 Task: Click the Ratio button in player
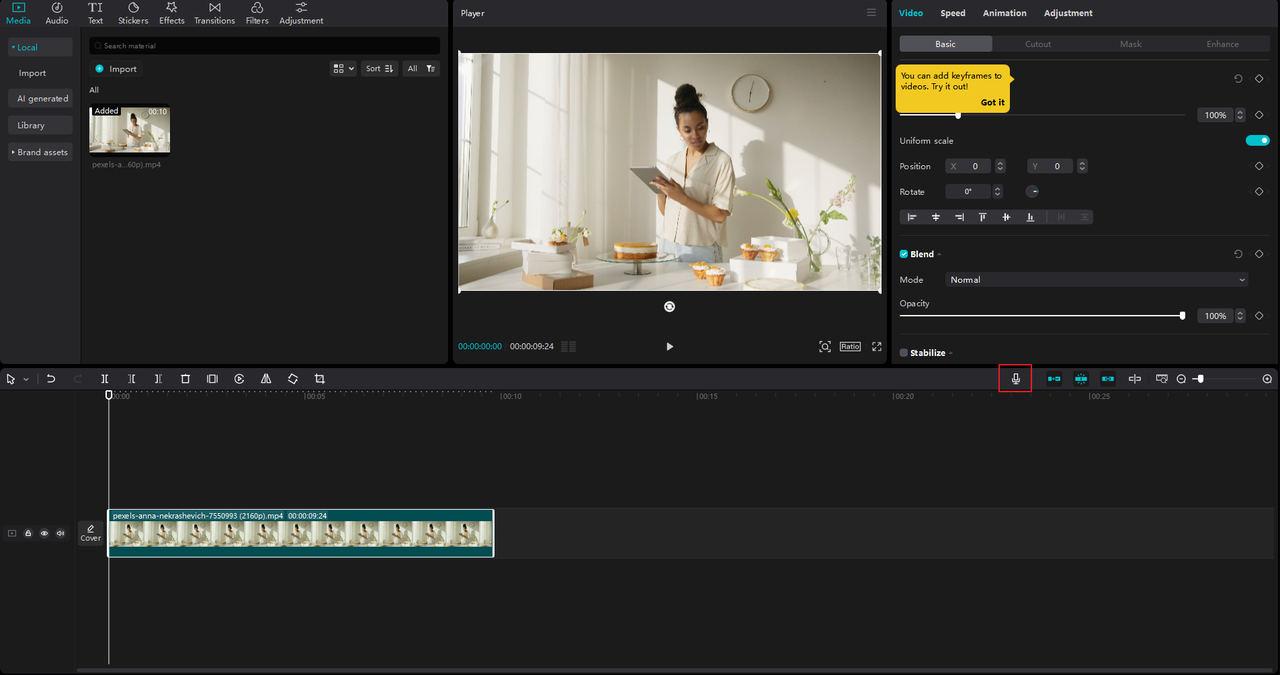click(850, 346)
